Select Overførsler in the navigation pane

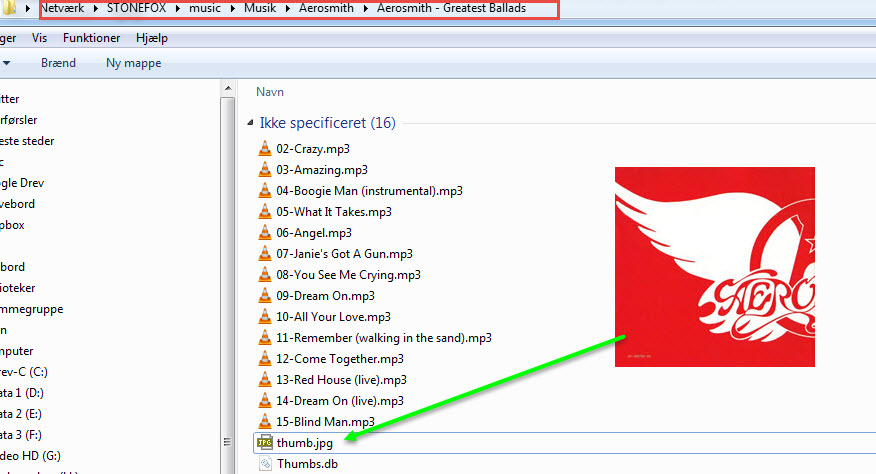pyautogui.click(x=19, y=120)
